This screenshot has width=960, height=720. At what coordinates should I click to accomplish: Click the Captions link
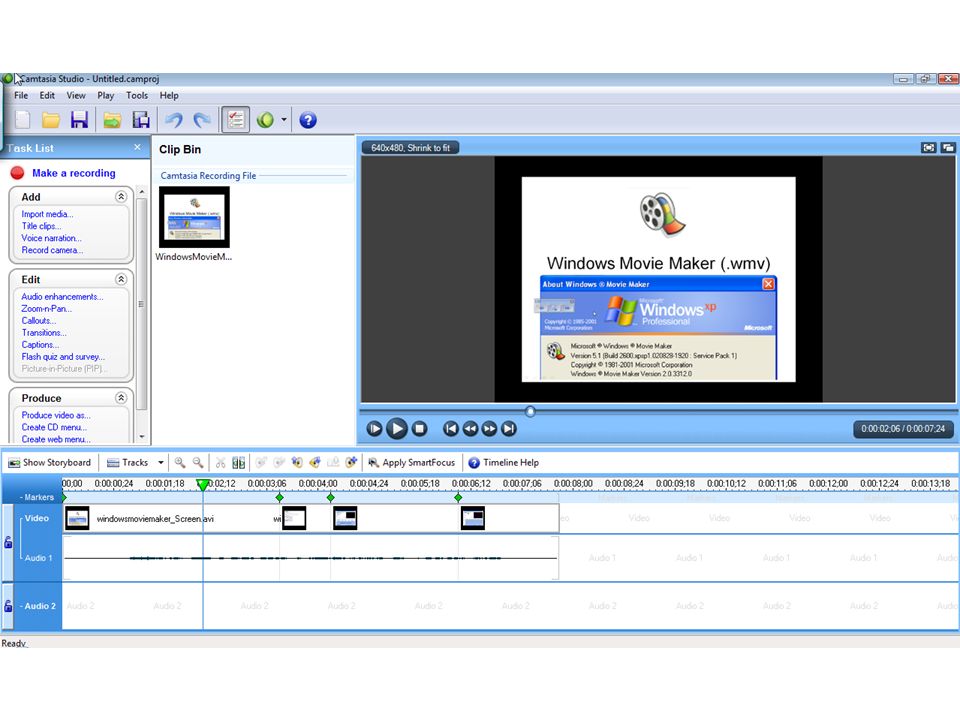pos(40,345)
